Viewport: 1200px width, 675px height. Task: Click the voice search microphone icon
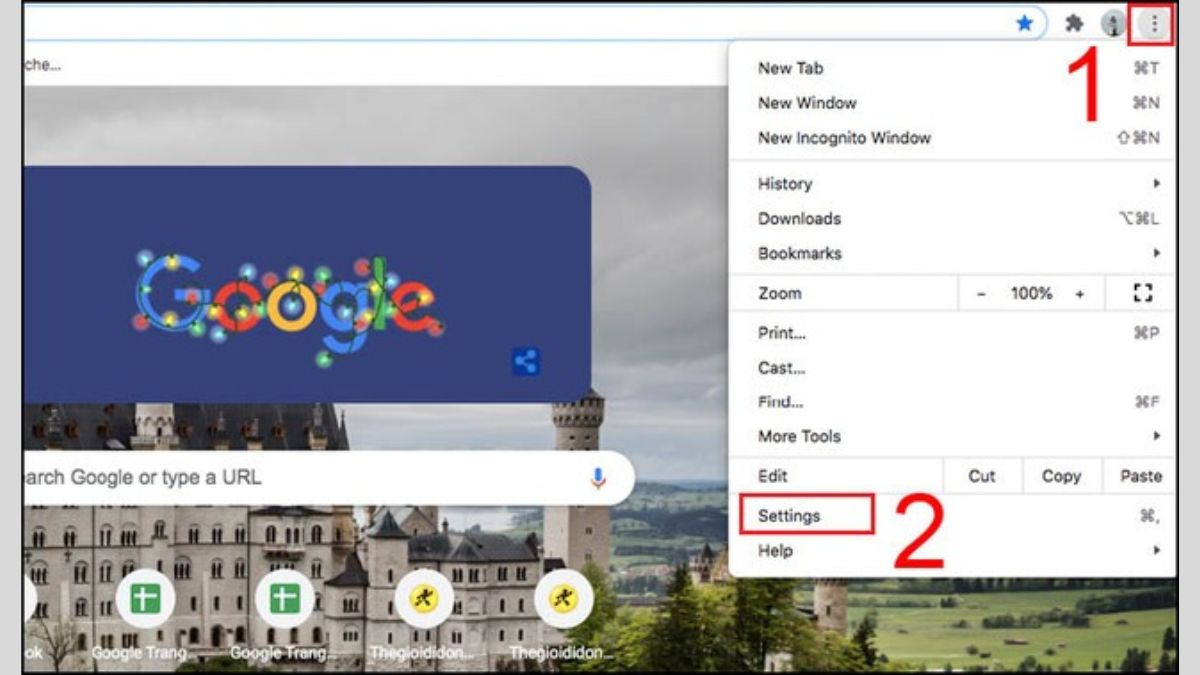click(598, 478)
